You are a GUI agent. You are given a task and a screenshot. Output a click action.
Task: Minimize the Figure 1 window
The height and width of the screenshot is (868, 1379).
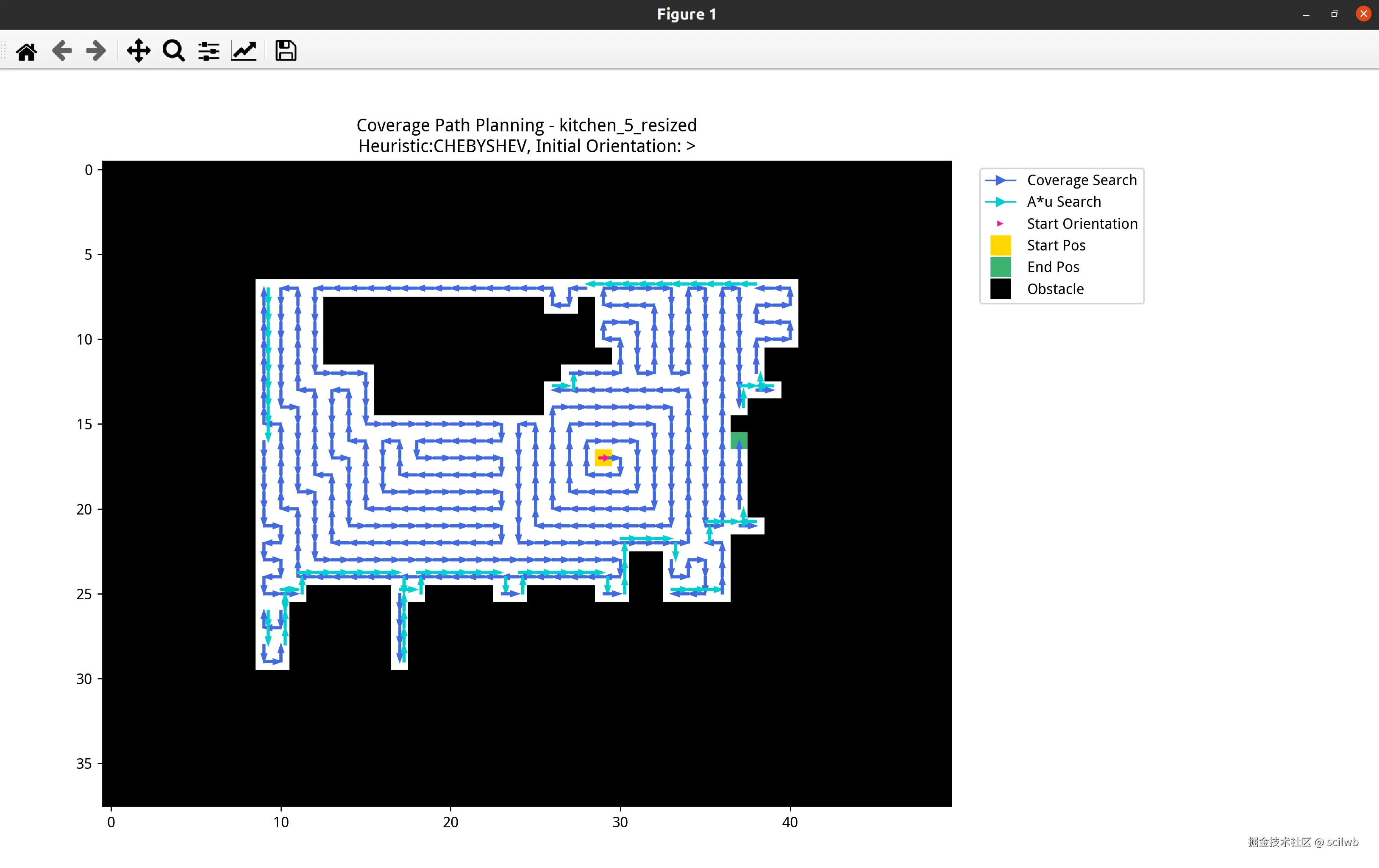click(x=1306, y=14)
